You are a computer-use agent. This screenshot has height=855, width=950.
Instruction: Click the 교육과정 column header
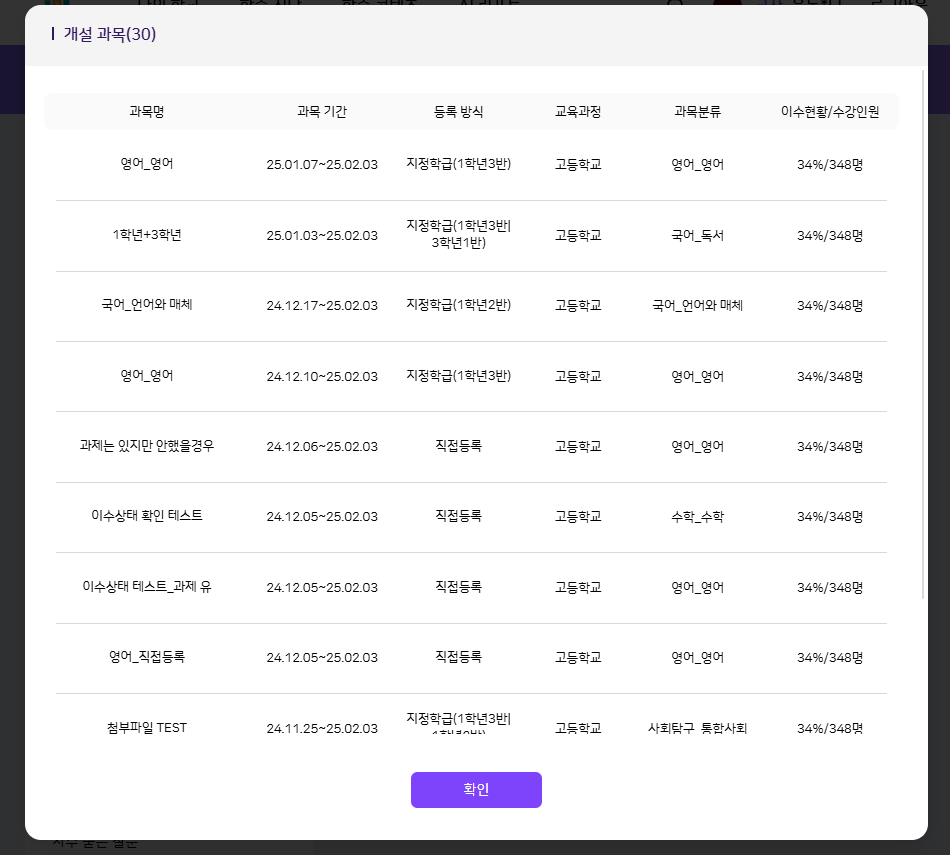pos(578,112)
